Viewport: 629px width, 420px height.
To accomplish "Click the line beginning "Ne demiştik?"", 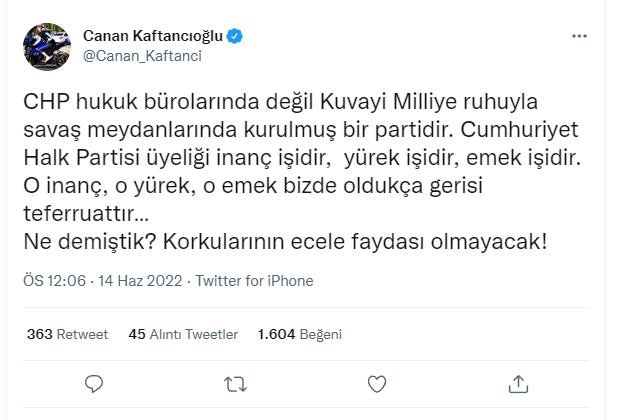I will point(285,242).
